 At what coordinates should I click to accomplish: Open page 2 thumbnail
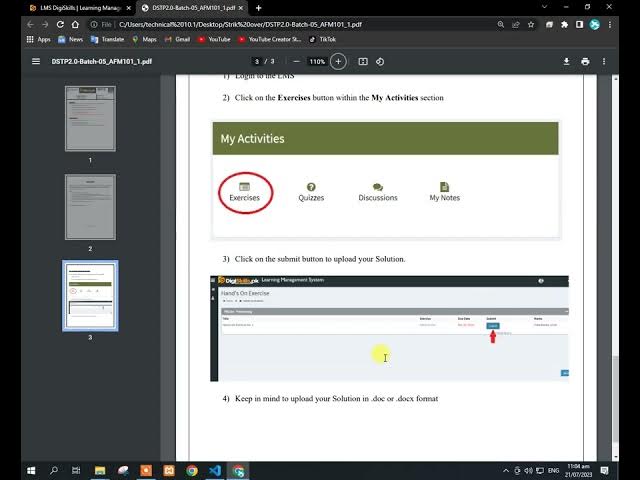pyautogui.click(x=90, y=207)
